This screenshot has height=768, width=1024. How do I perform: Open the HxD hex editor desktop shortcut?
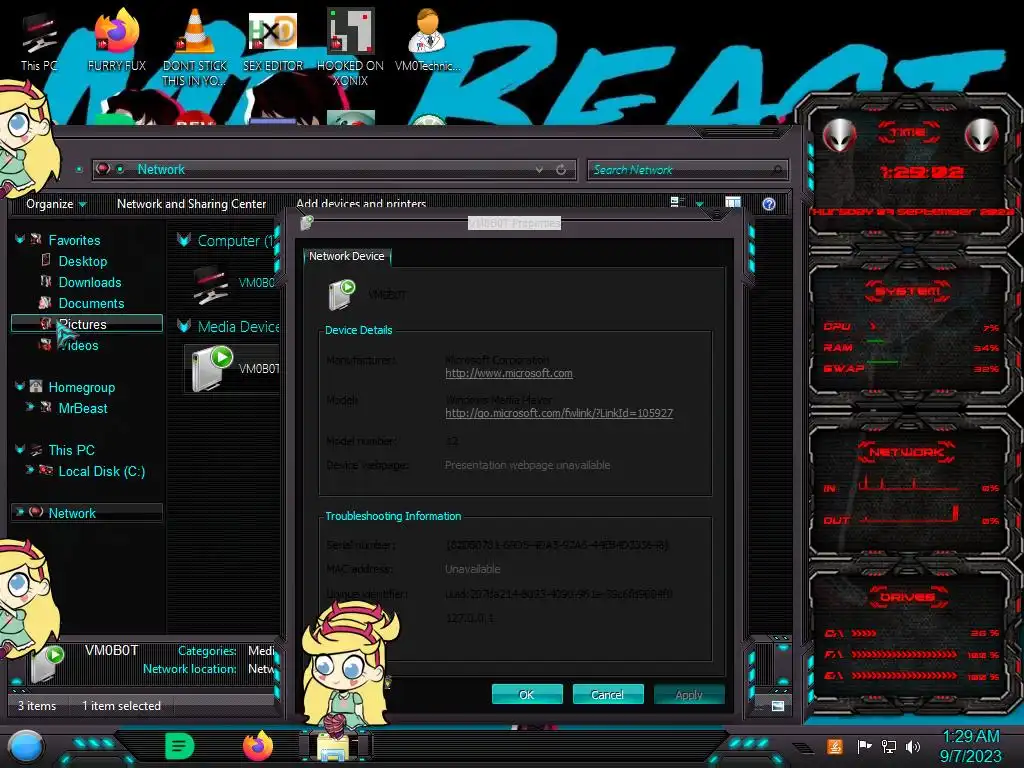click(273, 40)
